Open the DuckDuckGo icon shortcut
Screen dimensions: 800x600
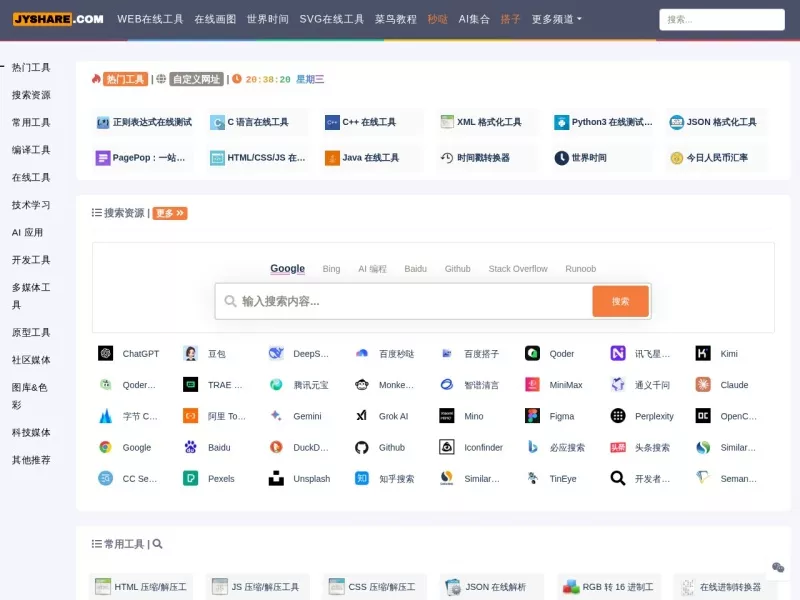[276, 447]
